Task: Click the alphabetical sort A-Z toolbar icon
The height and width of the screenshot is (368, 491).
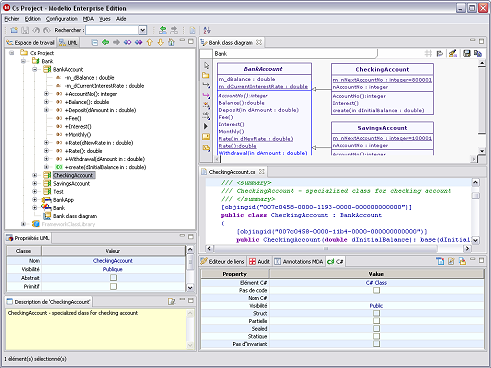Action: [x=207, y=30]
